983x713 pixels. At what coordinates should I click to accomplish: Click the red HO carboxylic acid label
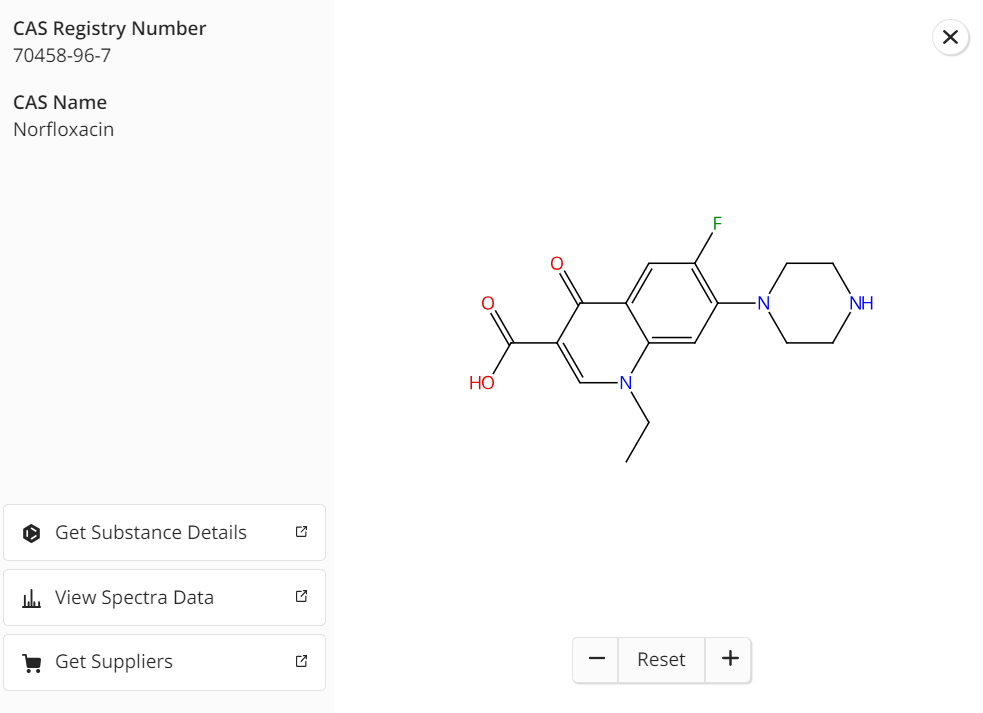(x=481, y=383)
